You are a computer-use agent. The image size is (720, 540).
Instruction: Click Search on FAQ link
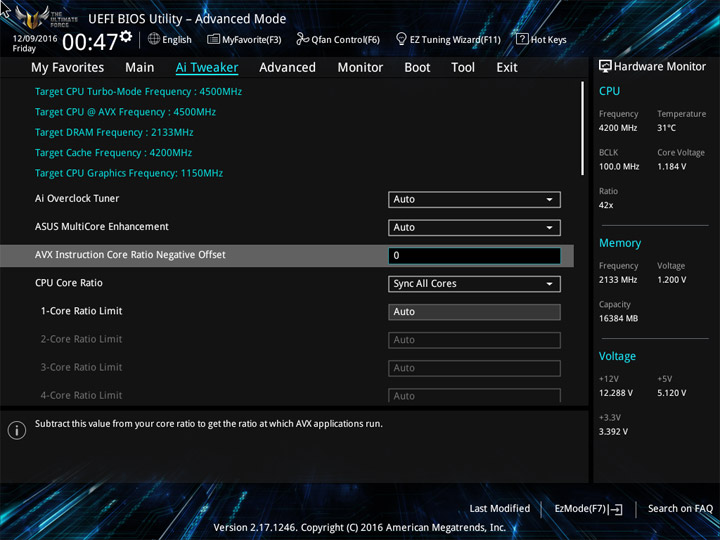(x=681, y=509)
